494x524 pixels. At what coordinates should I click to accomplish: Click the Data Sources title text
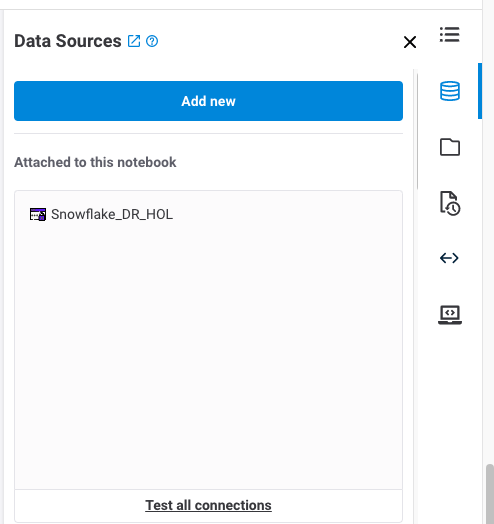(68, 41)
